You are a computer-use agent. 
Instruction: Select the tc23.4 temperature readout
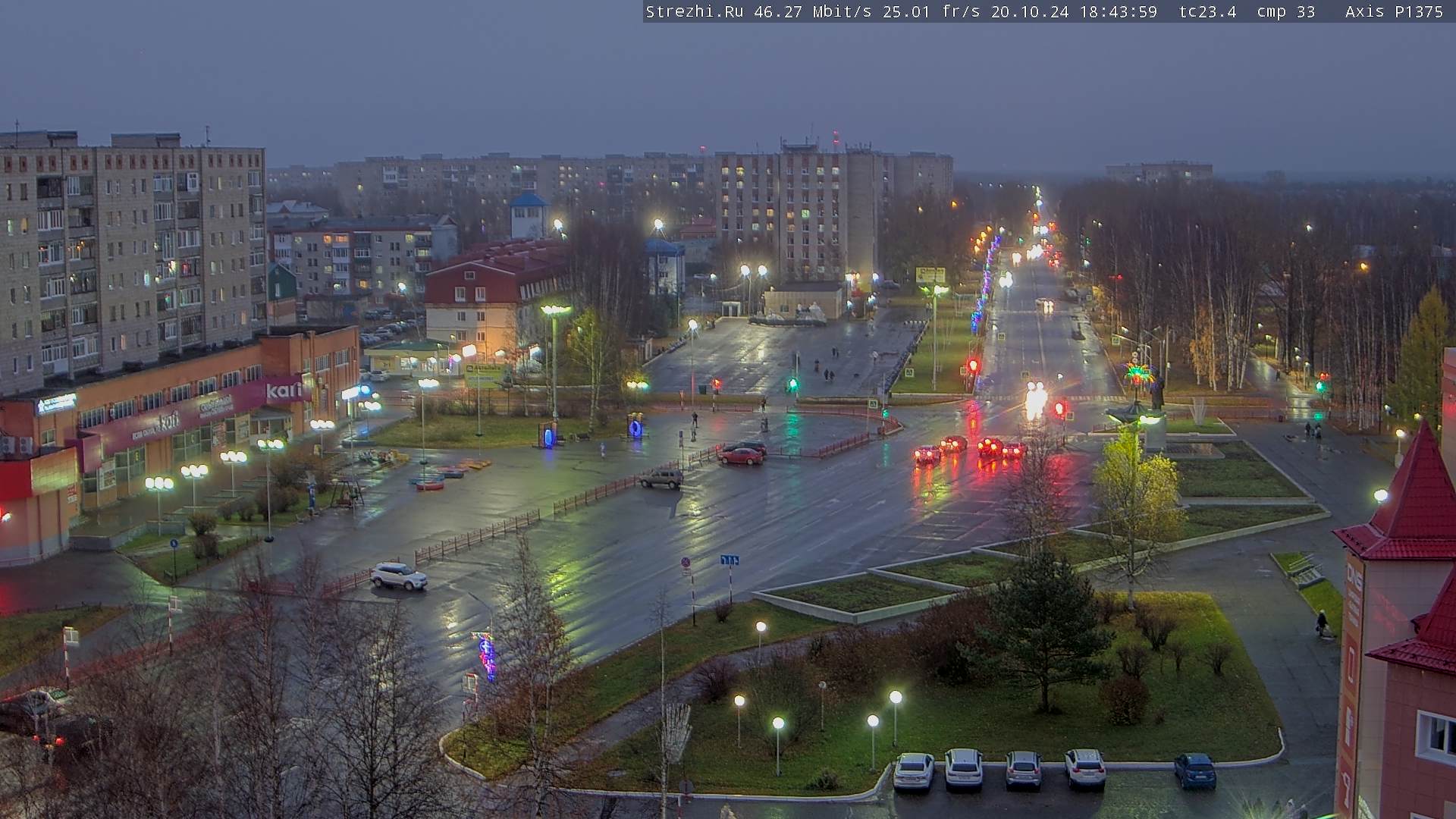1207,12
